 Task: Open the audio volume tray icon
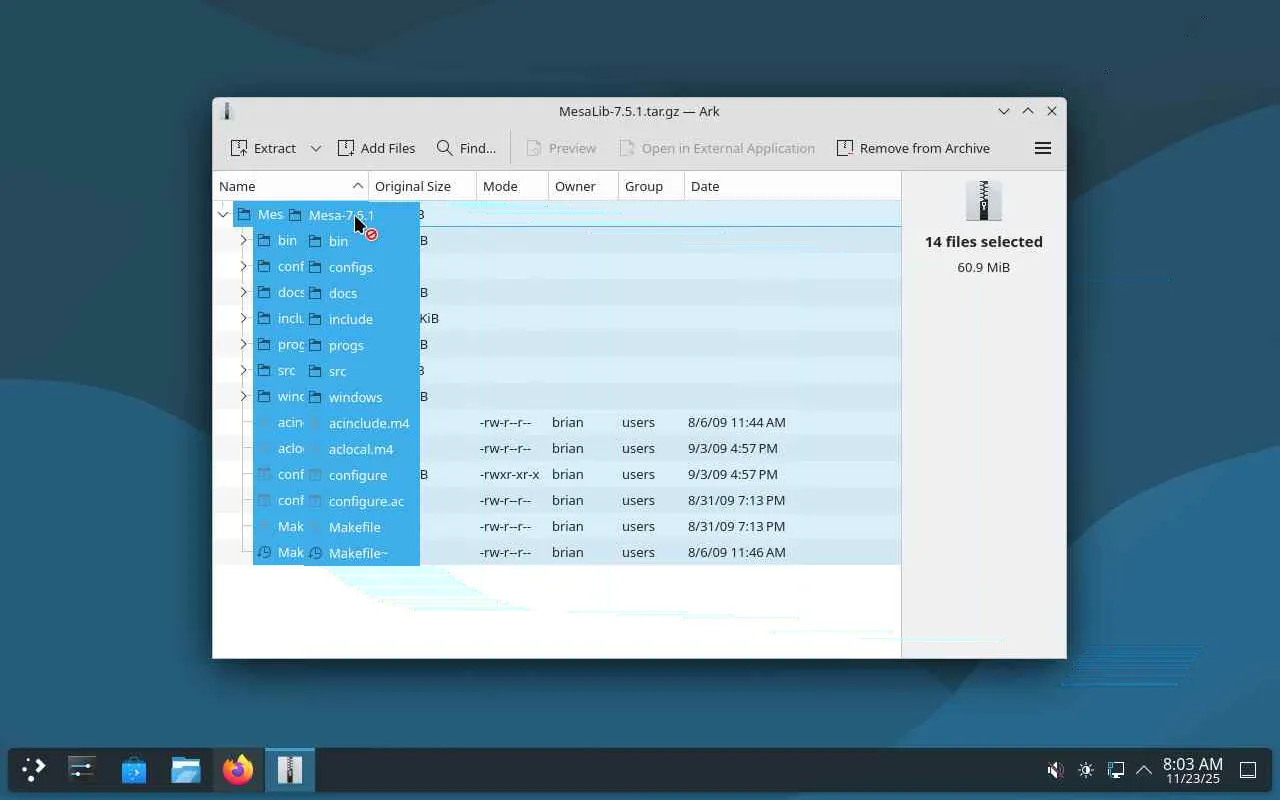tap(1055, 770)
